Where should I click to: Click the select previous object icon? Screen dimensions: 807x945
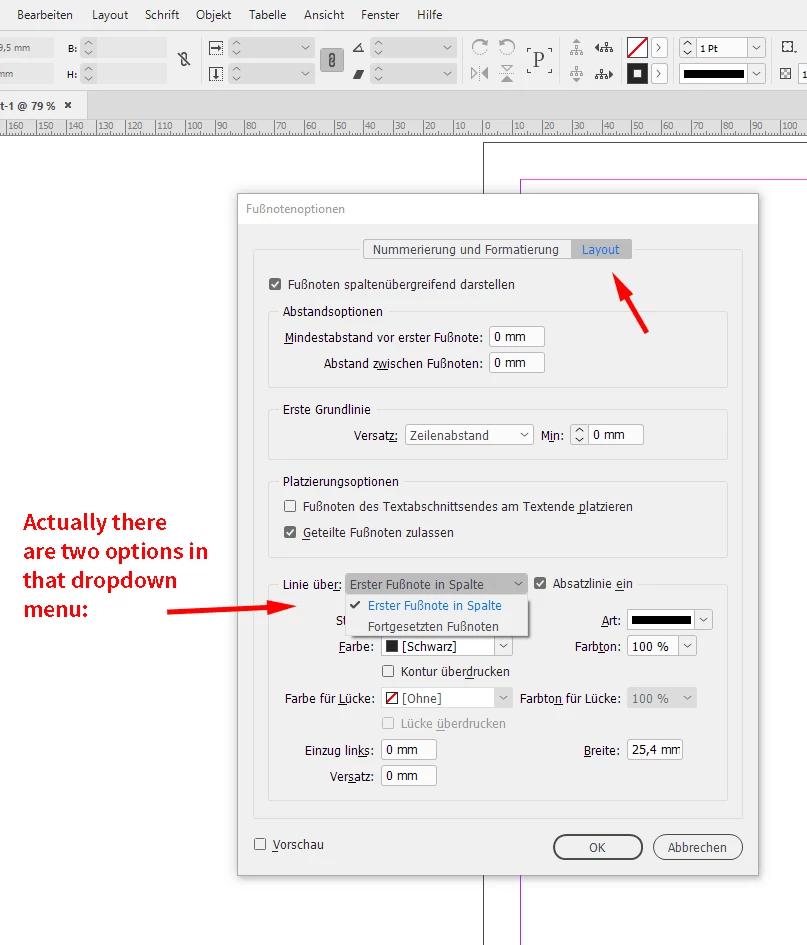[x=604, y=47]
